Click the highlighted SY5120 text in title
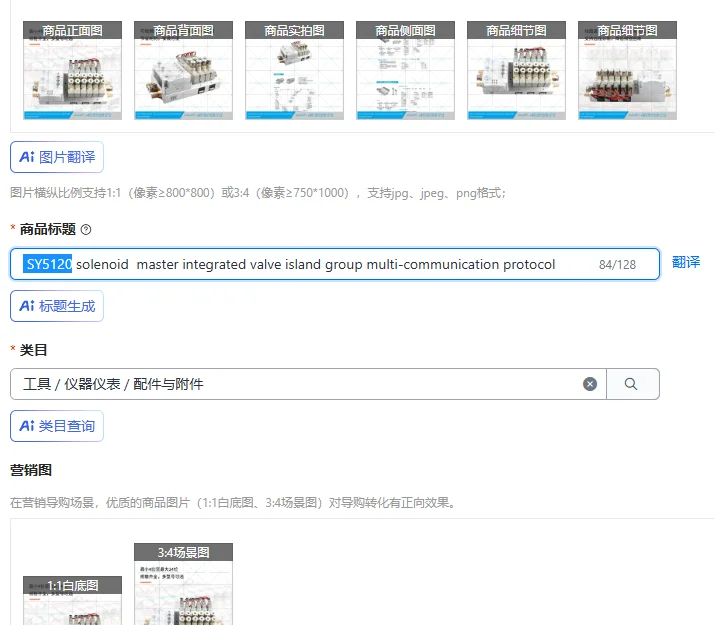The height and width of the screenshot is (625, 714). click(x=48, y=264)
